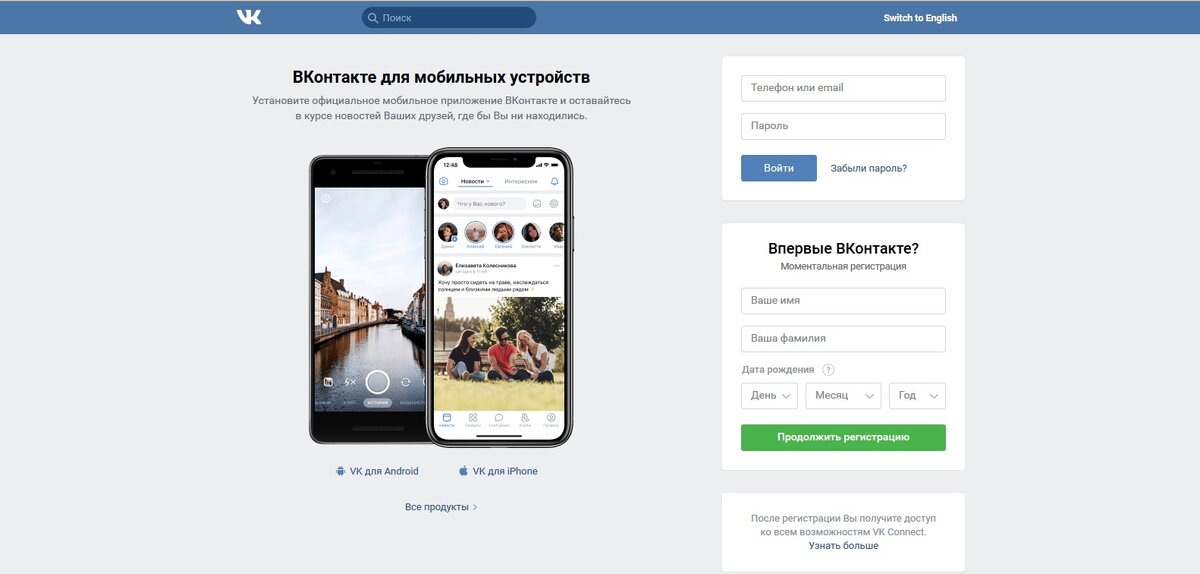
Task: Click the Apple icon for iPhone app
Action: click(x=463, y=471)
